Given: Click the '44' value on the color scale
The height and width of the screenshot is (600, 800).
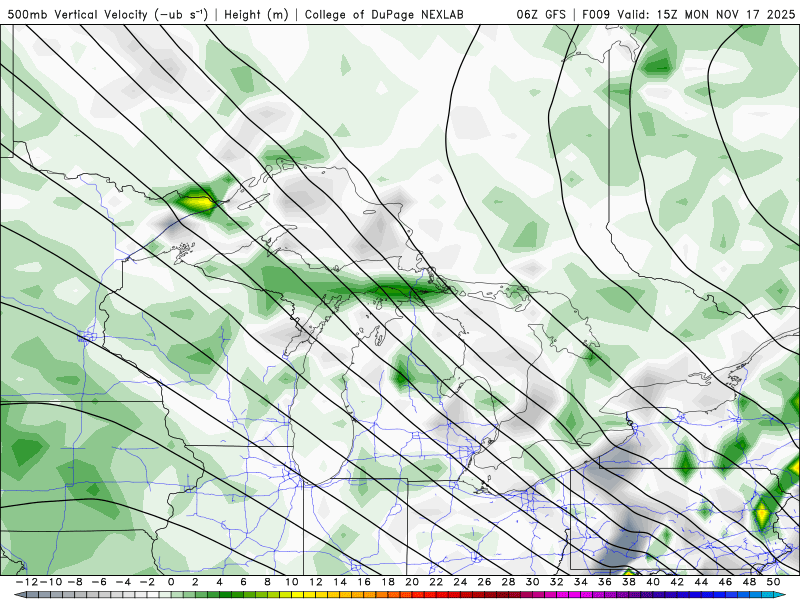Looking at the screenshot, I should tap(701, 582).
